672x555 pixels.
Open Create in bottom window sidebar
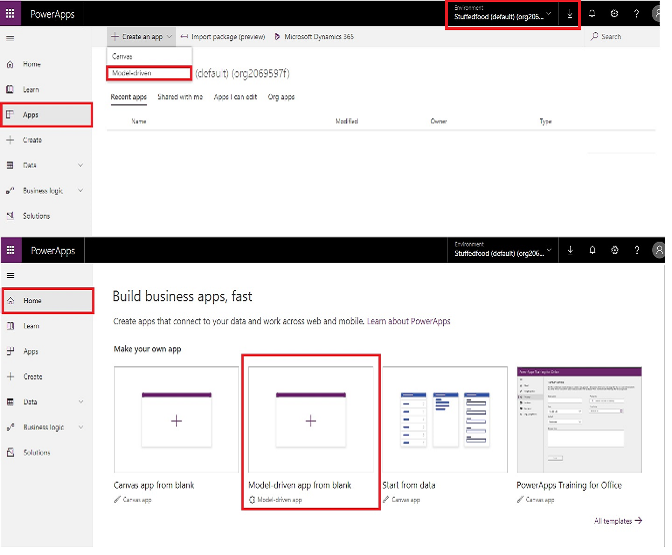coord(47,377)
